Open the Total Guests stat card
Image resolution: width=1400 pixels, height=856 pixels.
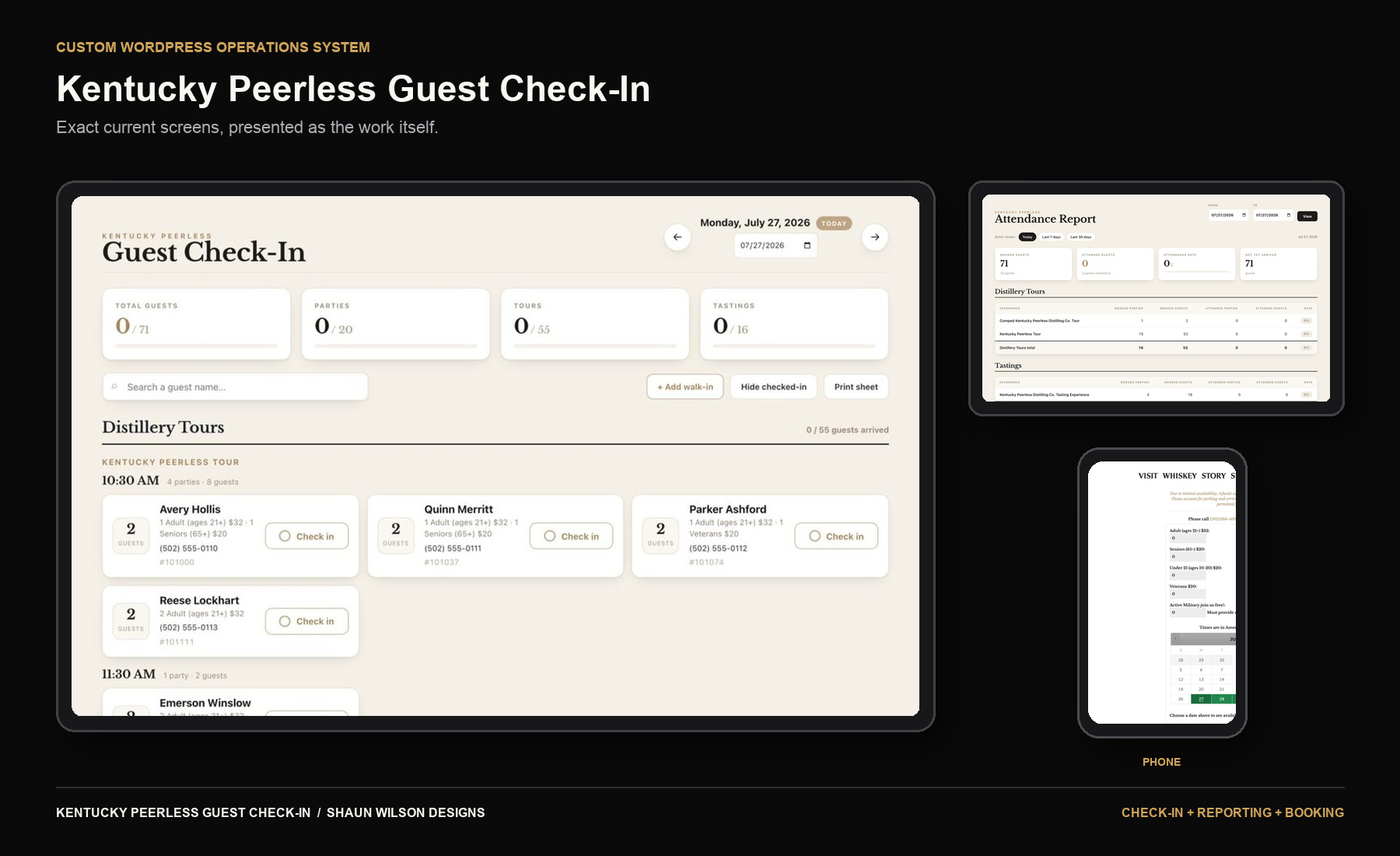(x=197, y=324)
